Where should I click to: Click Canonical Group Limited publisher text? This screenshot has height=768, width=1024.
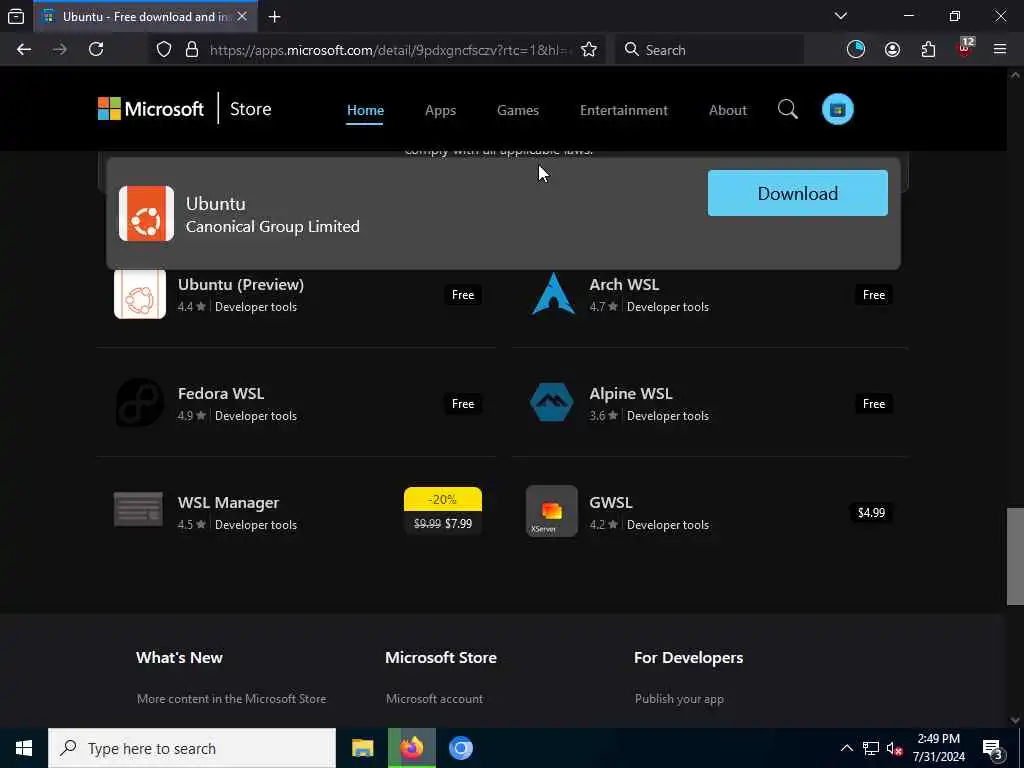272,227
